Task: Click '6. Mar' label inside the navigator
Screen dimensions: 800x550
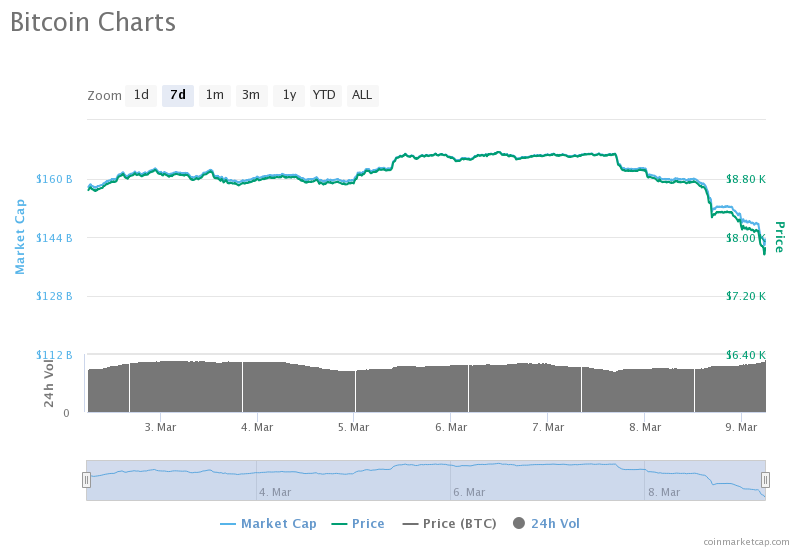Action: tap(469, 492)
